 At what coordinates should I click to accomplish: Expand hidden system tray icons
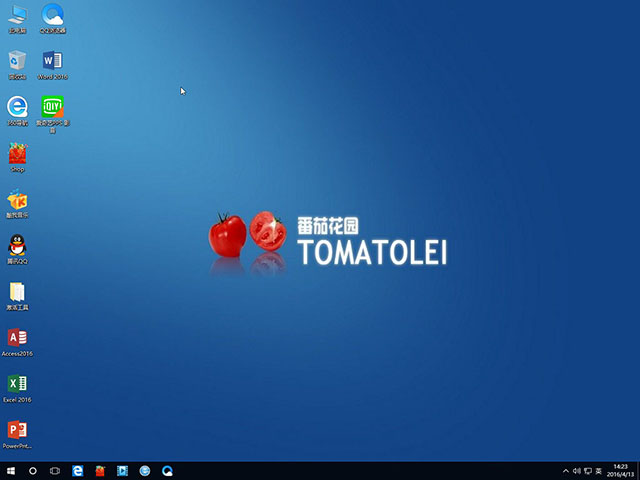[566, 471]
